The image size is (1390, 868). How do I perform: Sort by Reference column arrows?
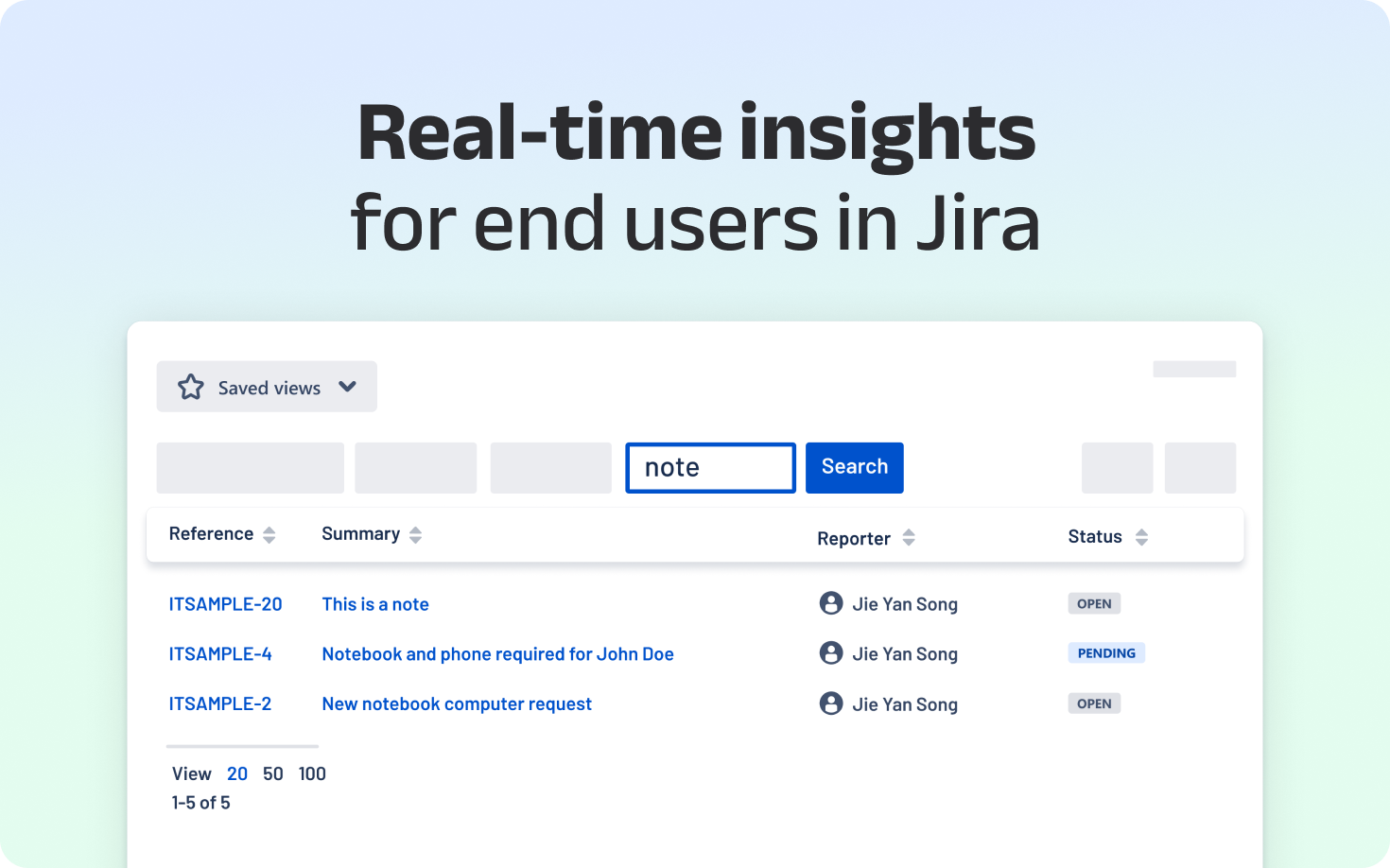click(x=269, y=535)
